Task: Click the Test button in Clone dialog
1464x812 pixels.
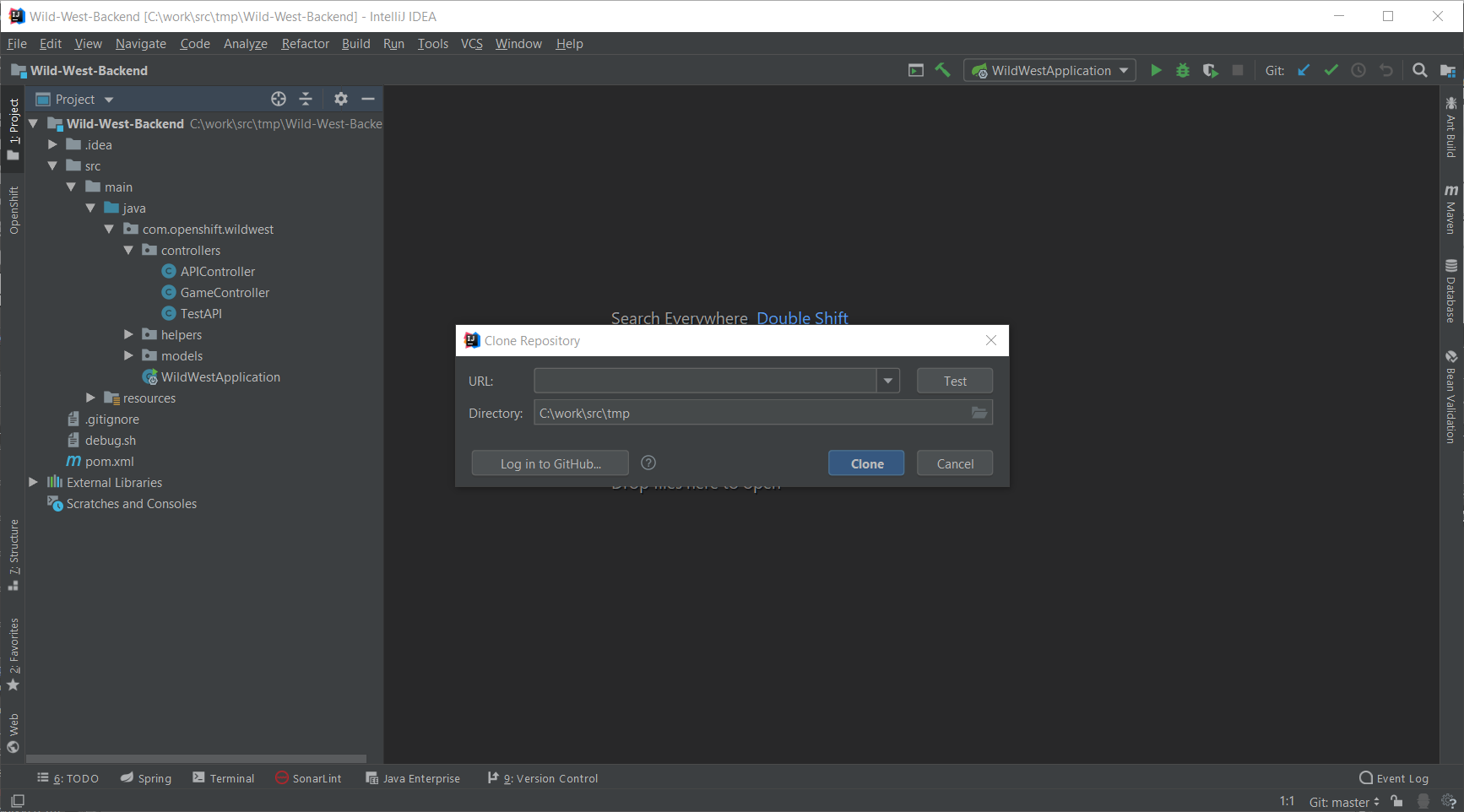Action: 955,381
